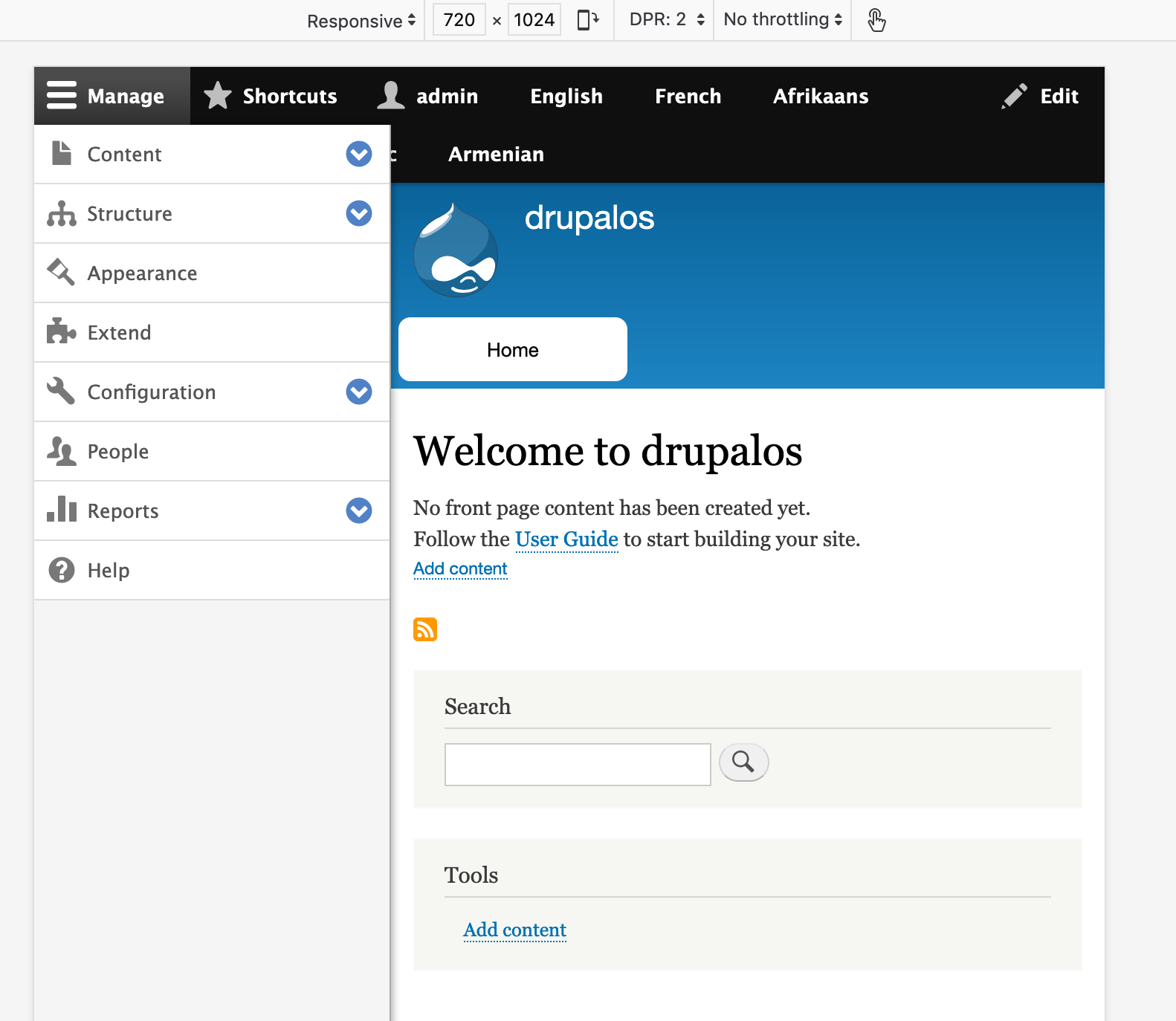This screenshot has width=1176, height=1021.
Task: Focus the Search text field
Action: coord(578,765)
